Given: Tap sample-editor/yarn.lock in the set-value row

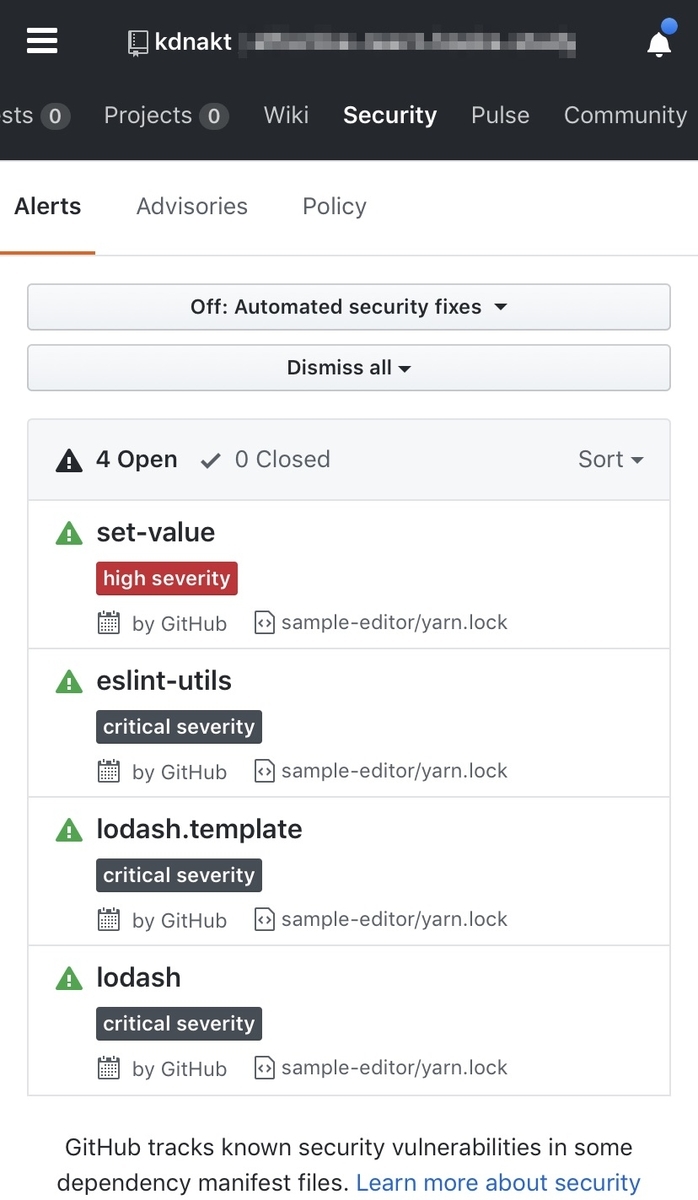Looking at the screenshot, I should pyautogui.click(x=394, y=622).
